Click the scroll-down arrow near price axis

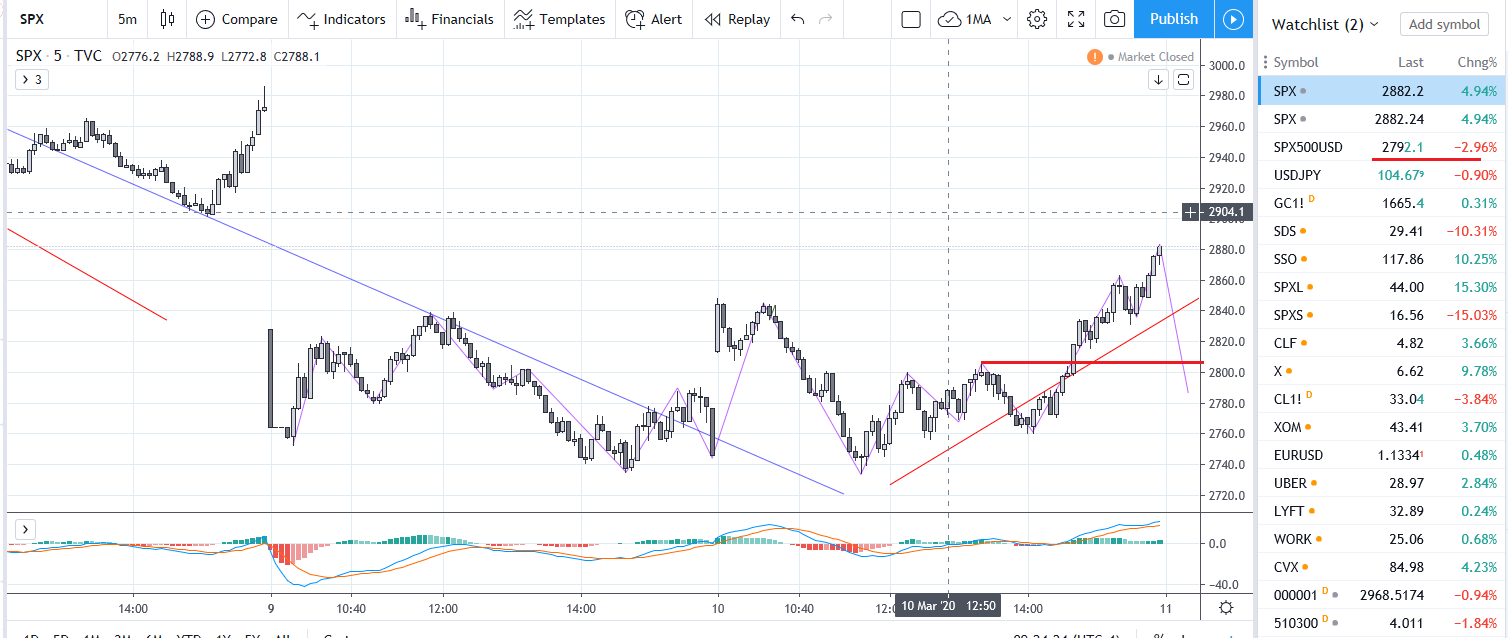(1158, 80)
